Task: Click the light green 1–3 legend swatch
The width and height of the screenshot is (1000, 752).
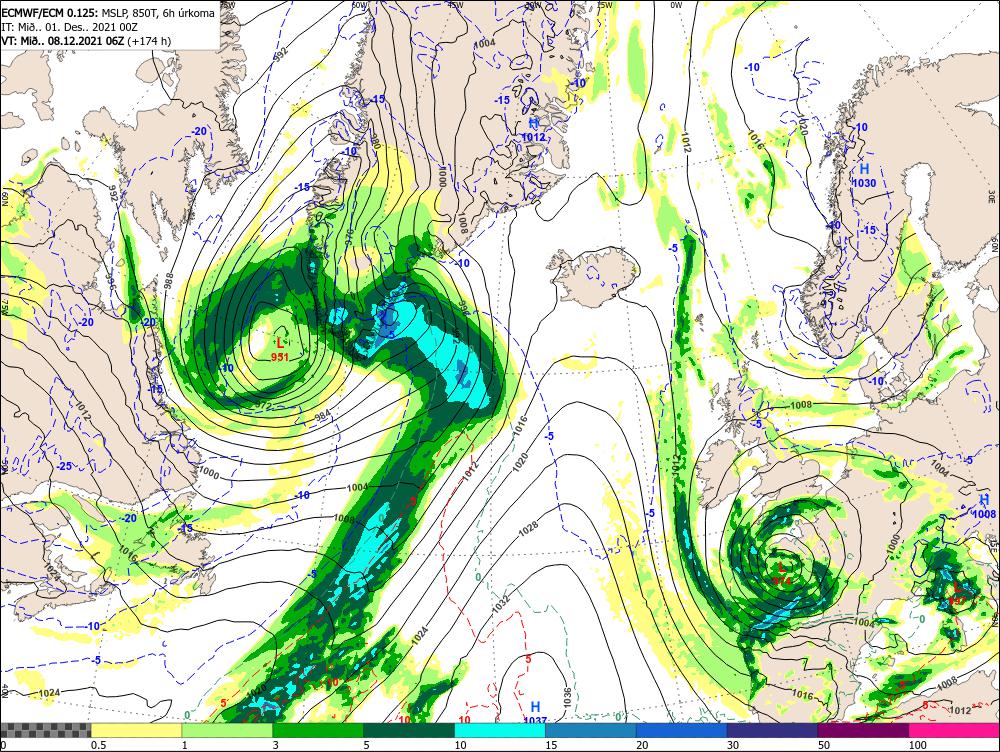Action: click(227, 730)
